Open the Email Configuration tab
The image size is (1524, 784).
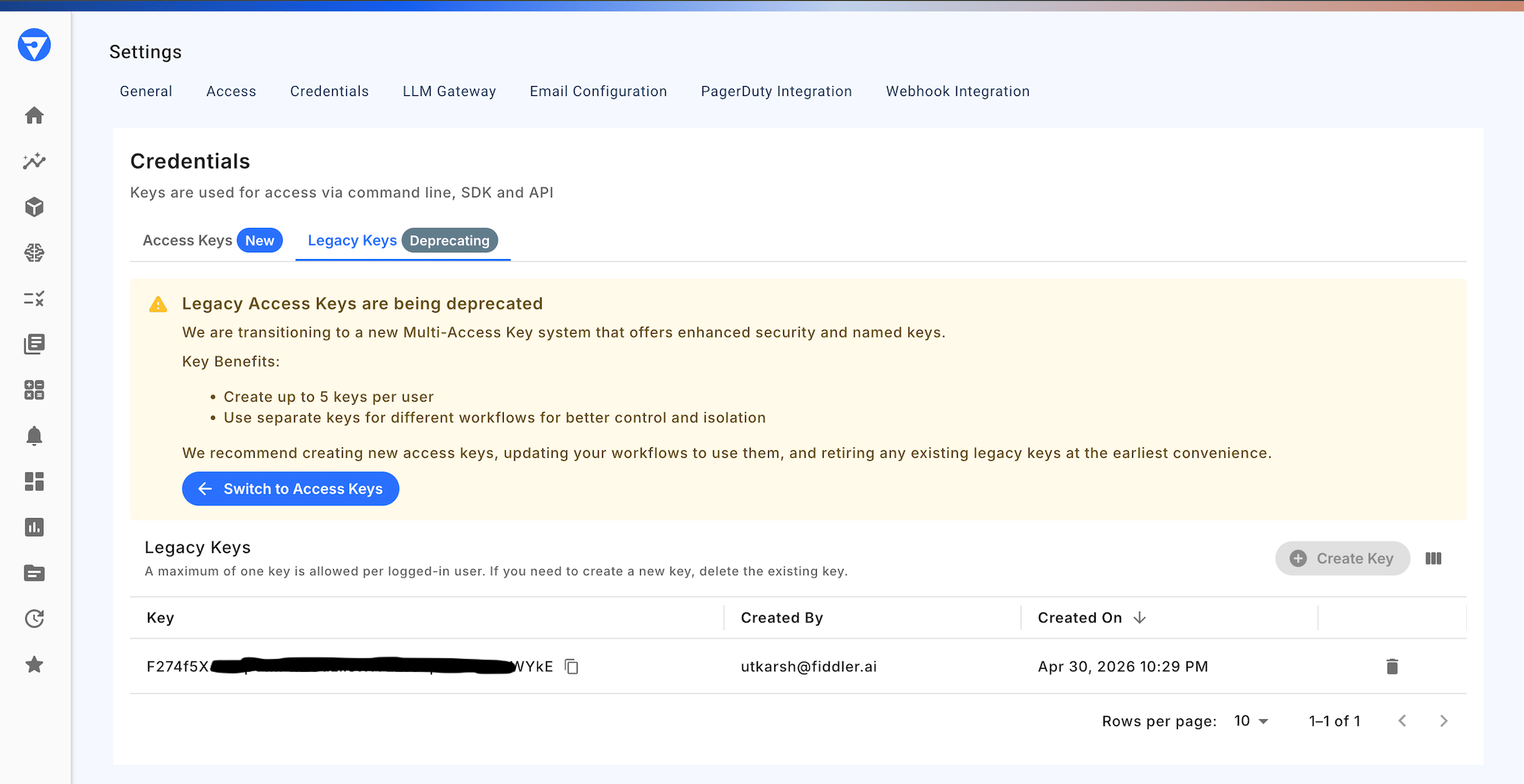click(x=598, y=91)
